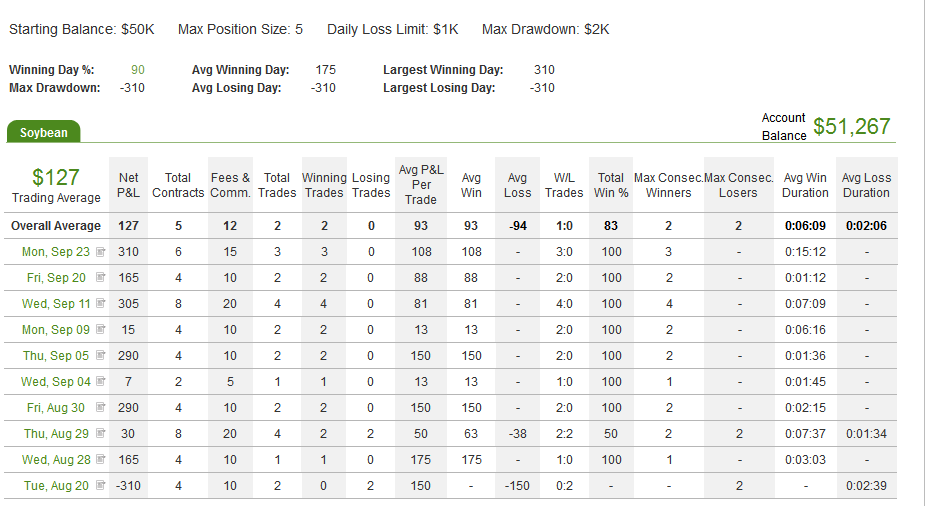The height and width of the screenshot is (506, 926).
Task: Open the note icon beside Wed, Aug 28
Action: (100, 459)
